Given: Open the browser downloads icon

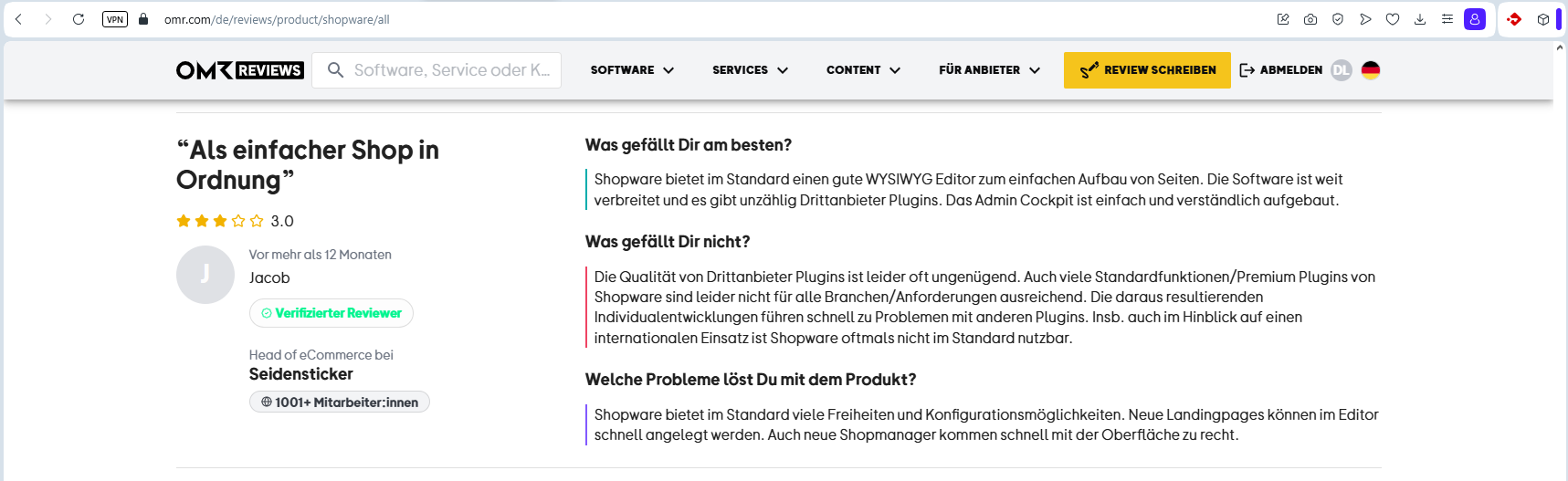Looking at the screenshot, I should click(1420, 19).
